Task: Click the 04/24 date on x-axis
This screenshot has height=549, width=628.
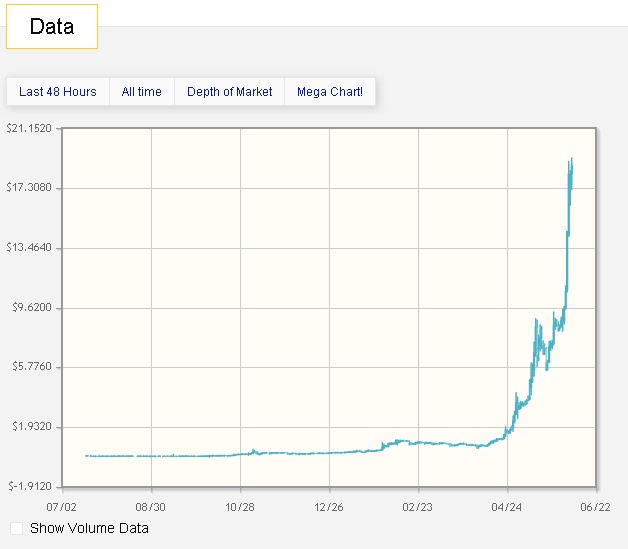Action: pos(507,506)
